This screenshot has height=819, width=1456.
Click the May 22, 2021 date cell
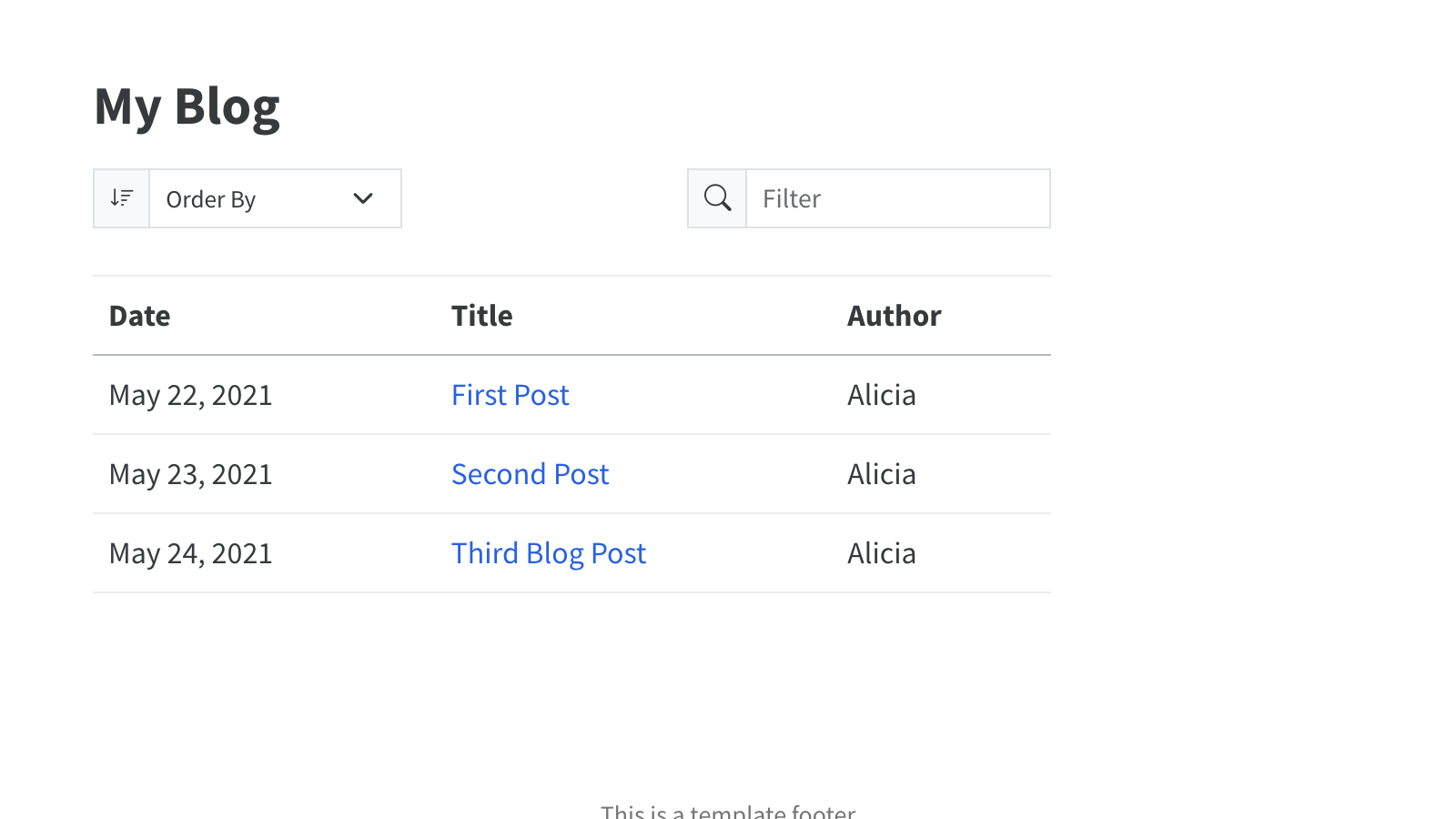point(191,395)
